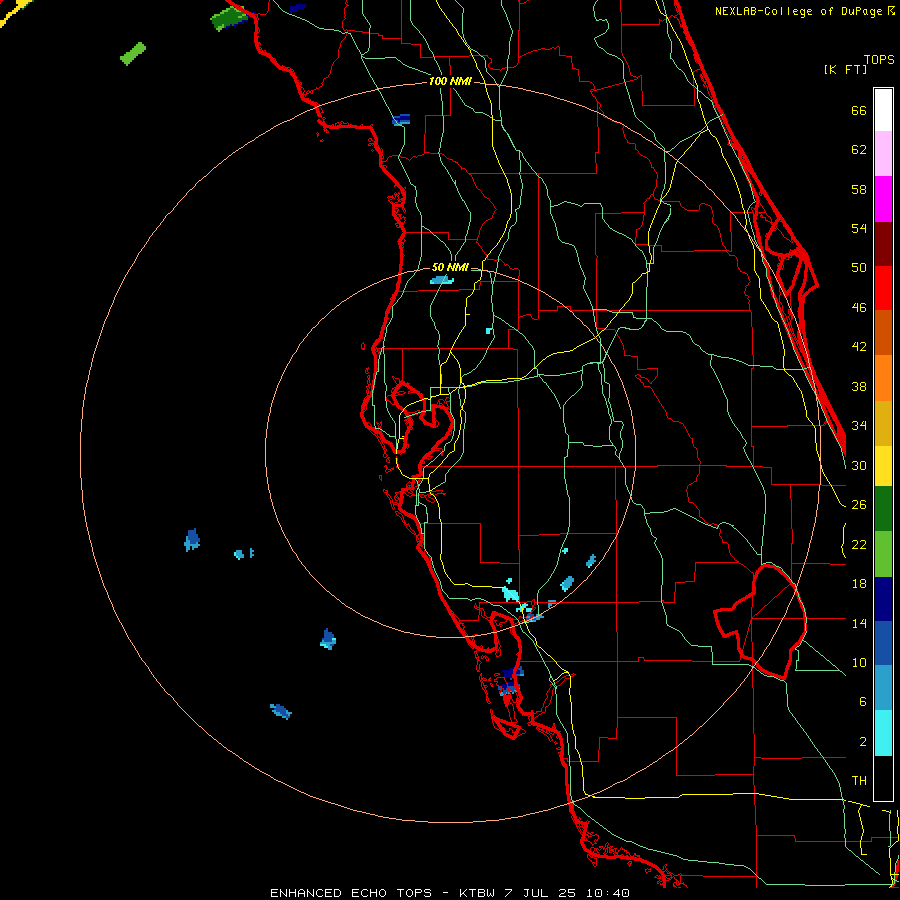Click the dark orange legend swatch
Image resolution: width=900 pixels, height=900 pixels.
pyautogui.click(x=883, y=333)
